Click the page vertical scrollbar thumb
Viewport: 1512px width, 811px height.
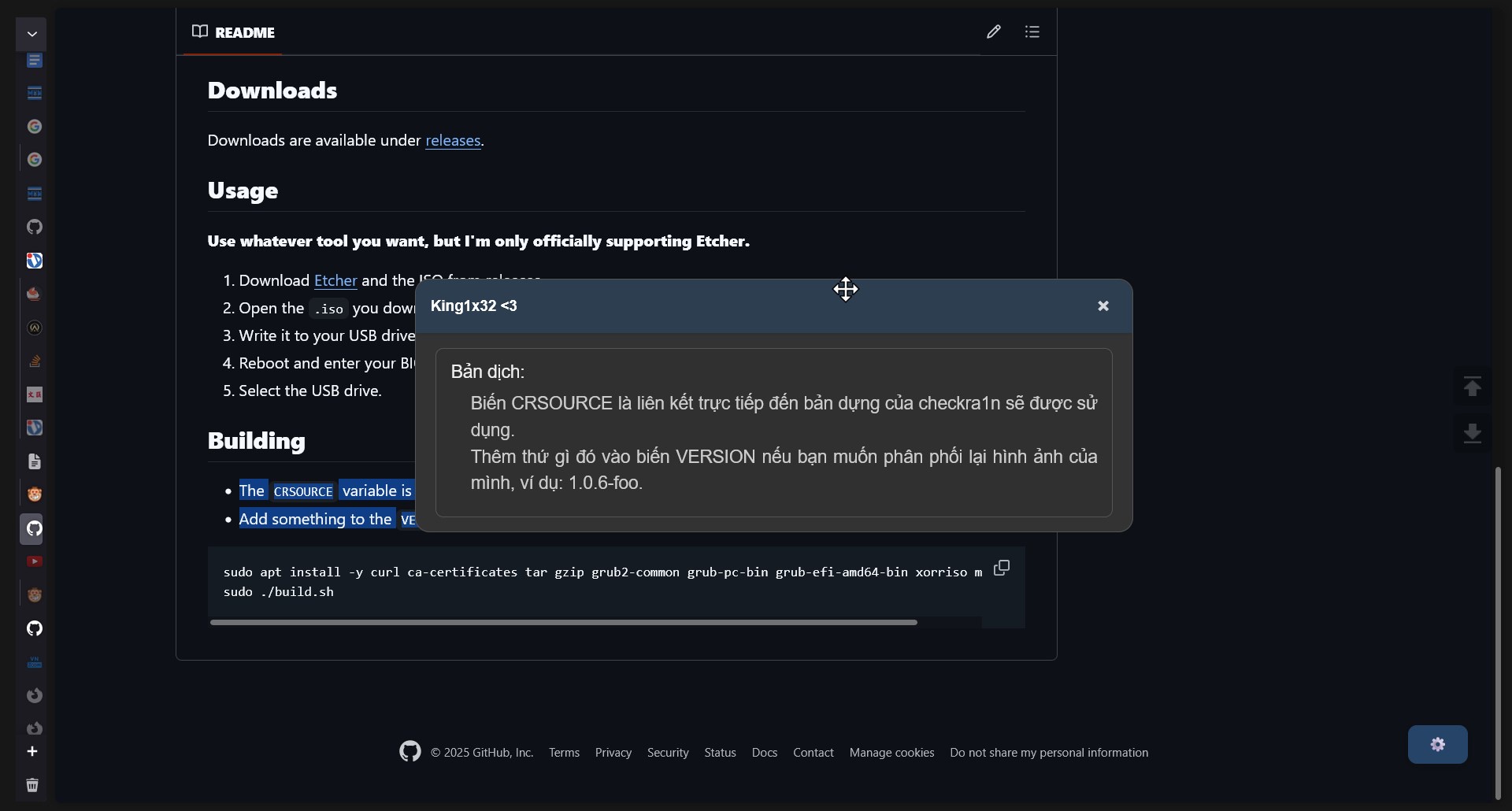click(x=1498, y=632)
